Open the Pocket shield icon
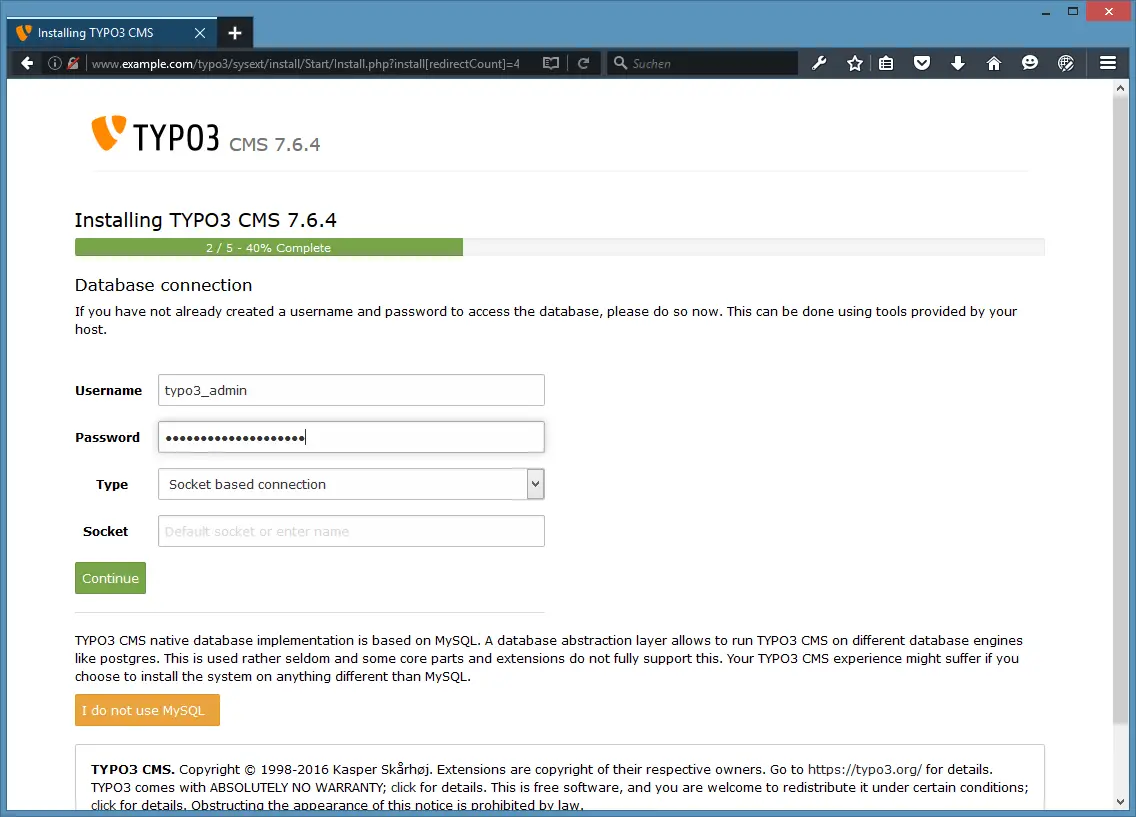The width and height of the screenshot is (1136, 817). point(922,63)
